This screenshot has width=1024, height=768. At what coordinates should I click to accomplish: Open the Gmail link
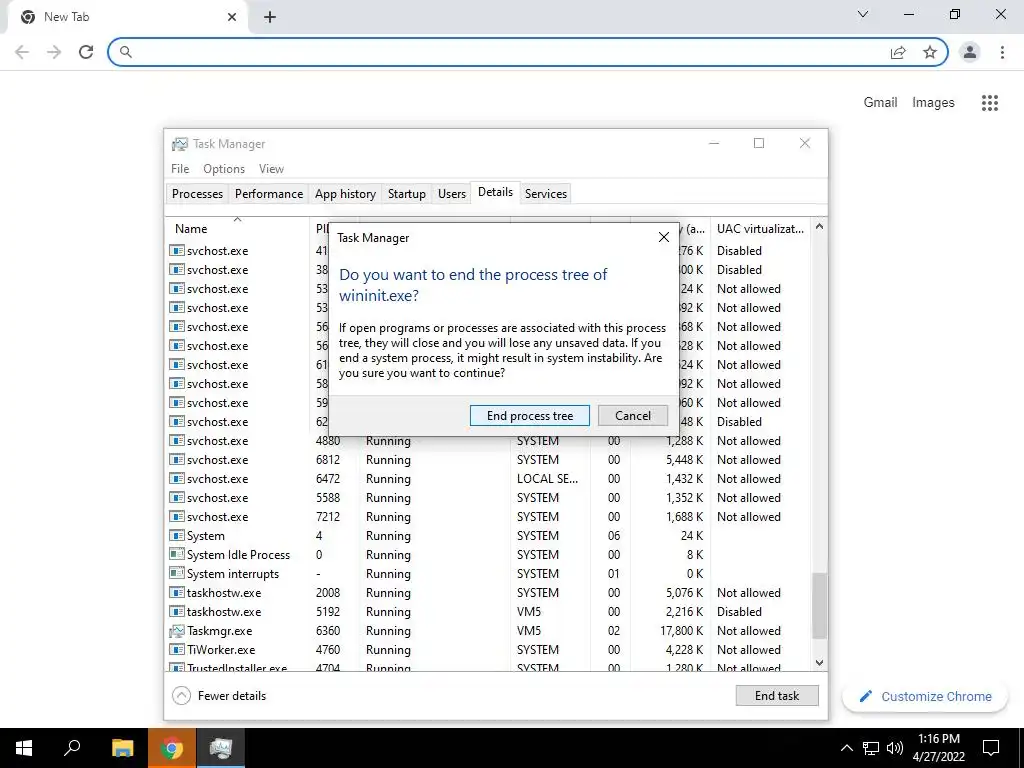coord(880,103)
